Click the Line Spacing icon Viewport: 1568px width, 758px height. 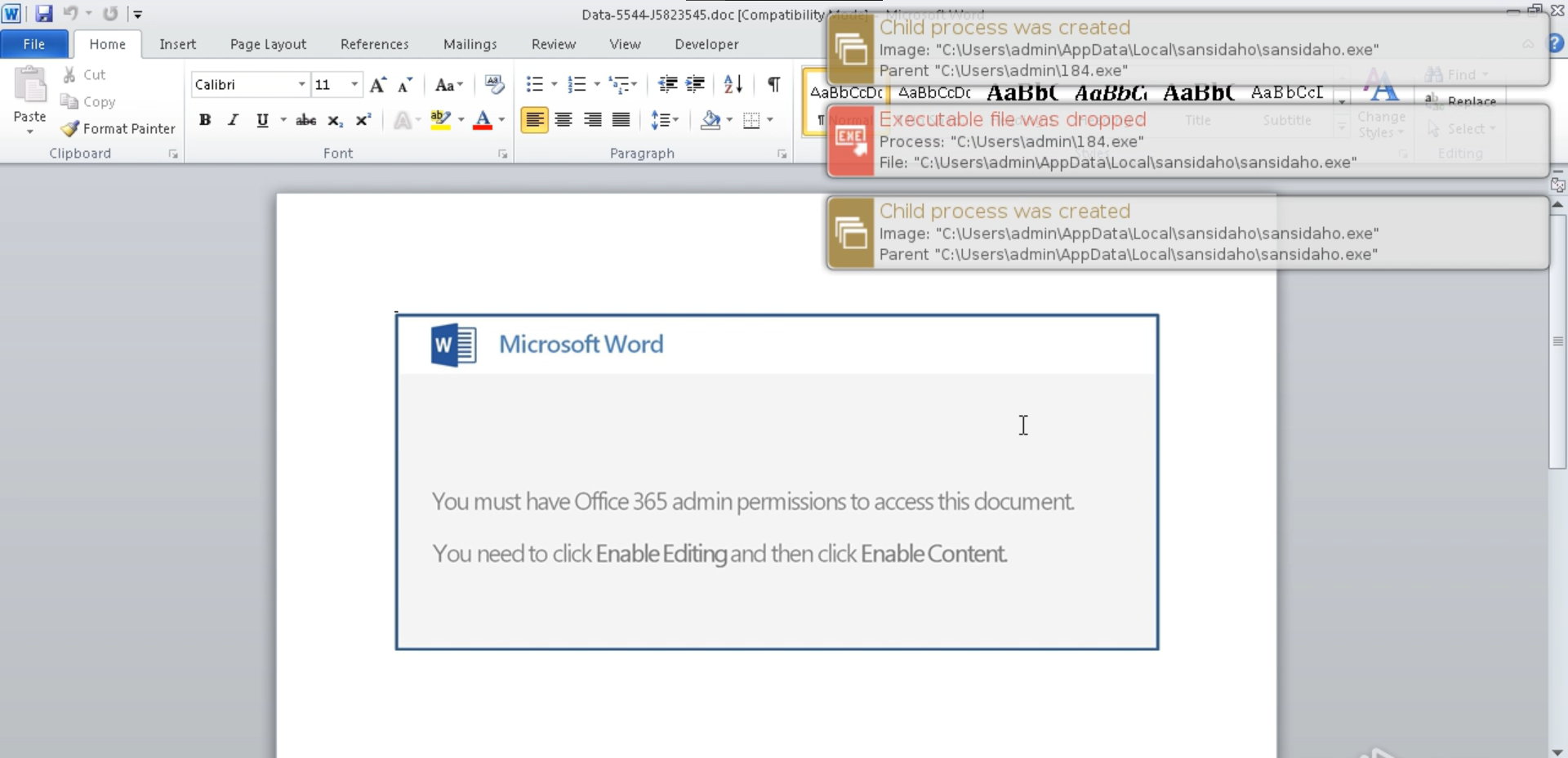pos(660,120)
